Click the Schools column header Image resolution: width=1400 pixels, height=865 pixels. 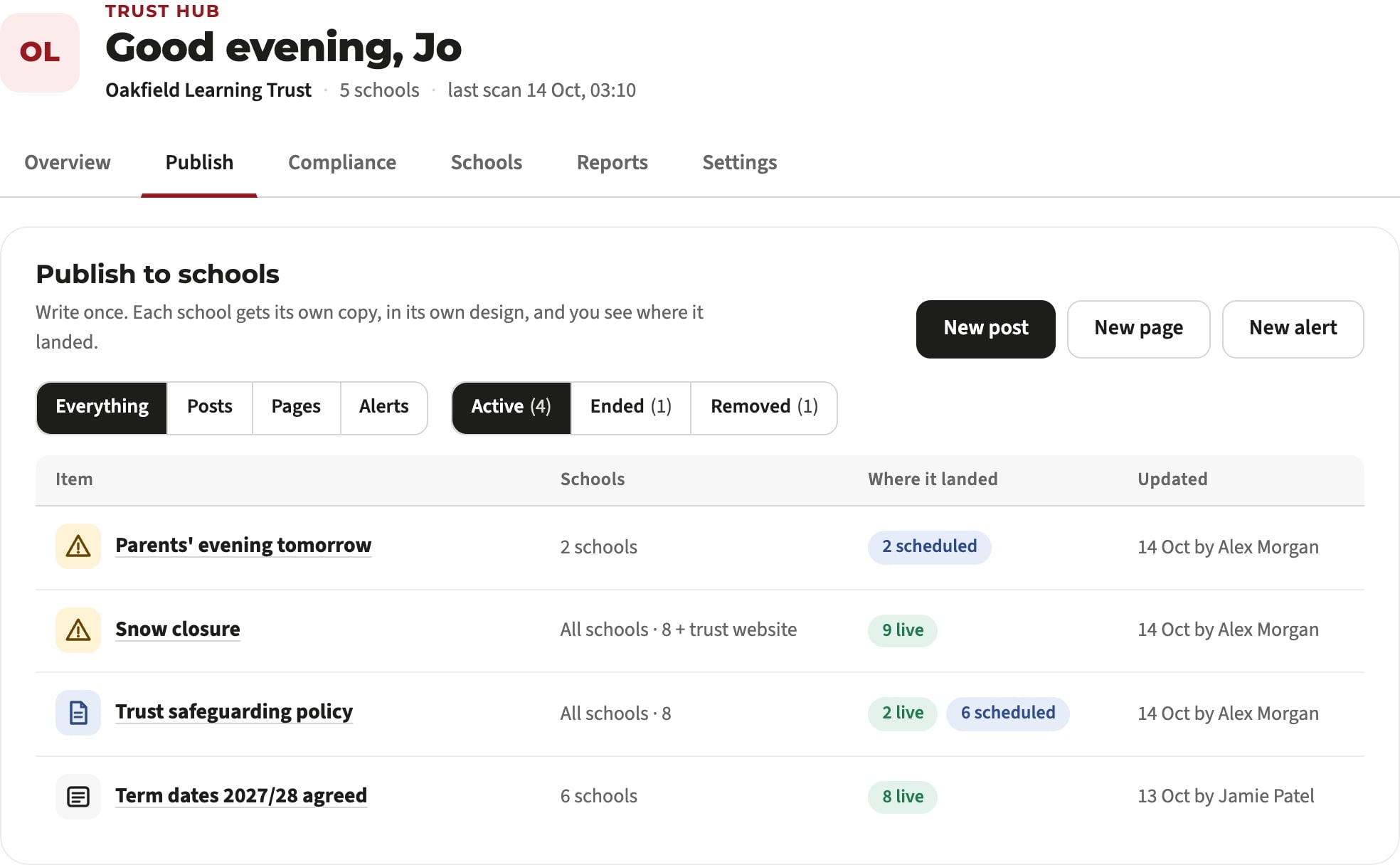(593, 479)
